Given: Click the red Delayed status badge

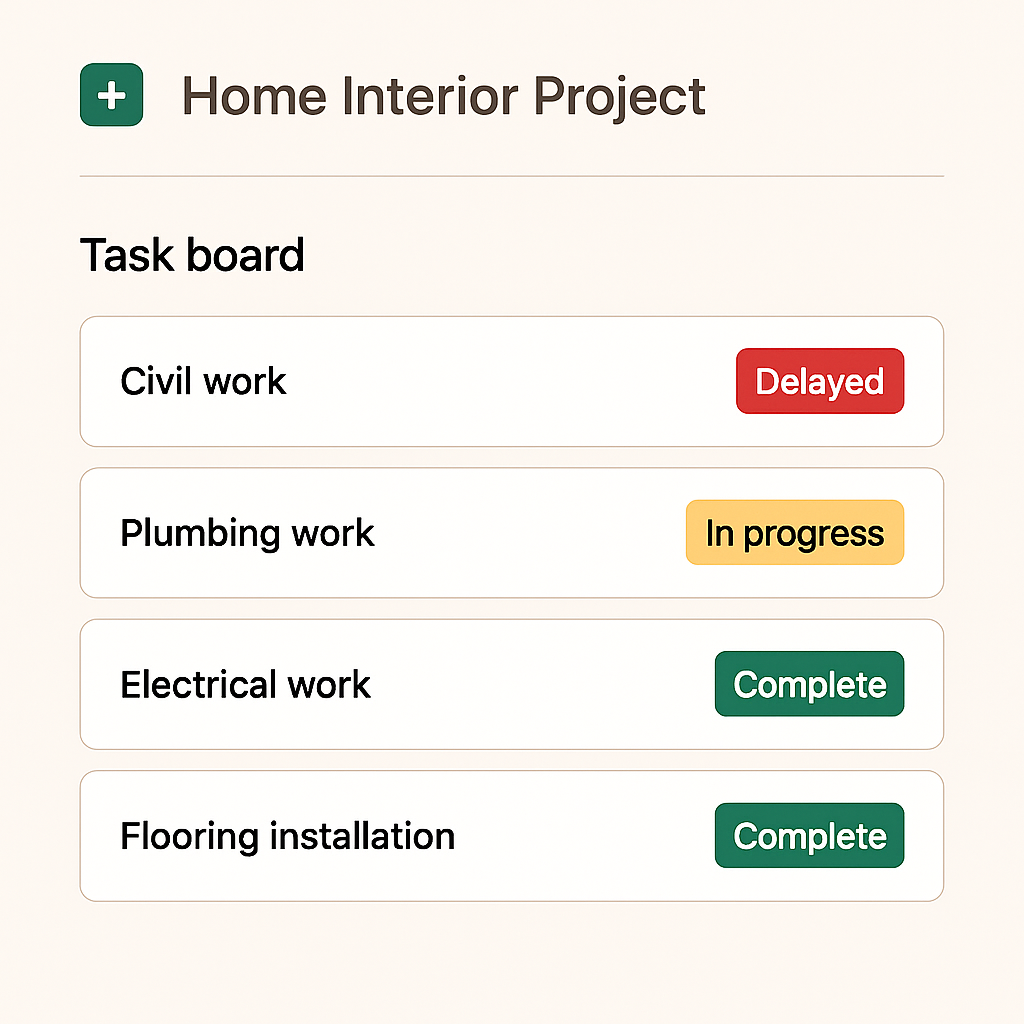Looking at the screenshot, I should (x=820, y=381).
